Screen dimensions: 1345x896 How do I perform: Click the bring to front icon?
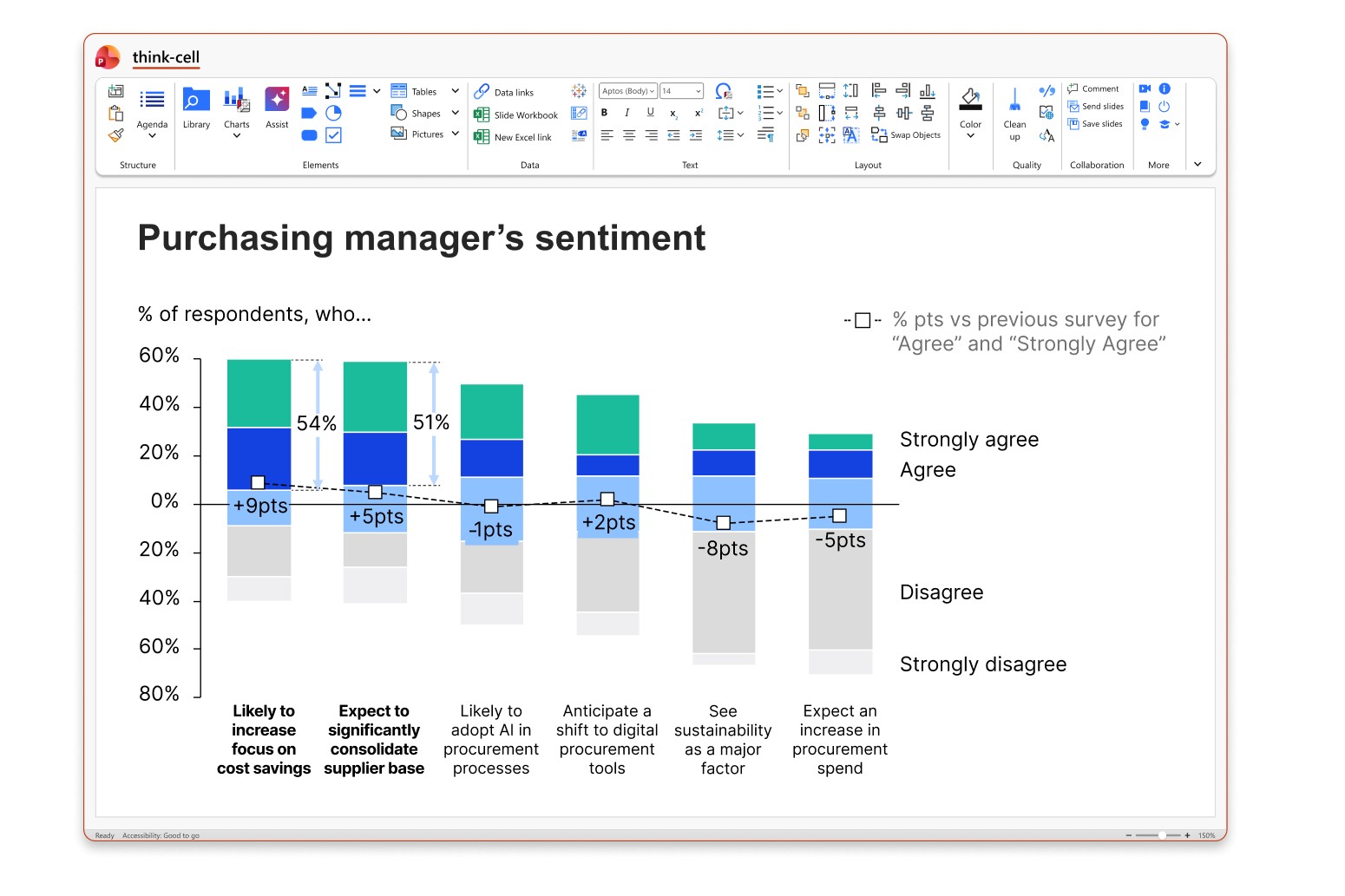803,91
